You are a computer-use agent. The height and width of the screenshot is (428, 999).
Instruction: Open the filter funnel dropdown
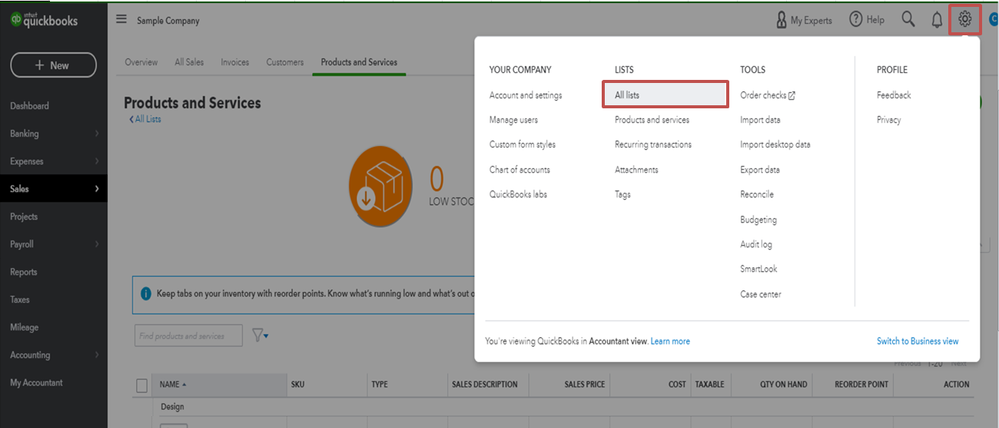tap(260, 336)
